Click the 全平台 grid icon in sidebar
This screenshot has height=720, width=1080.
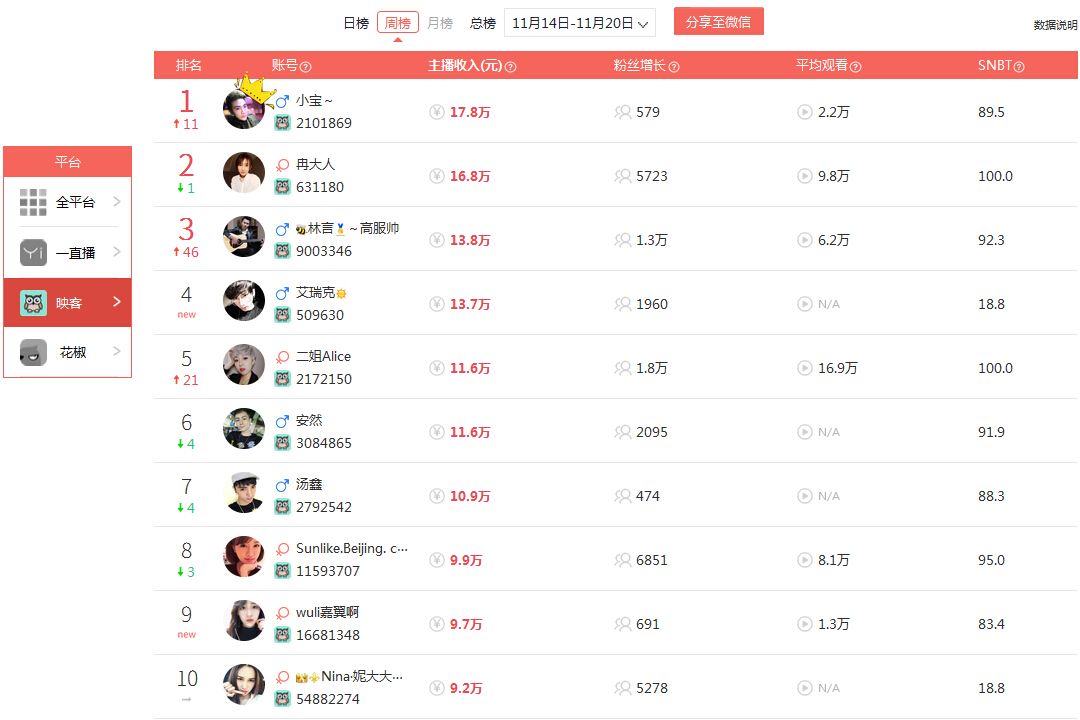pyautogui.click(x=33, y=202)
